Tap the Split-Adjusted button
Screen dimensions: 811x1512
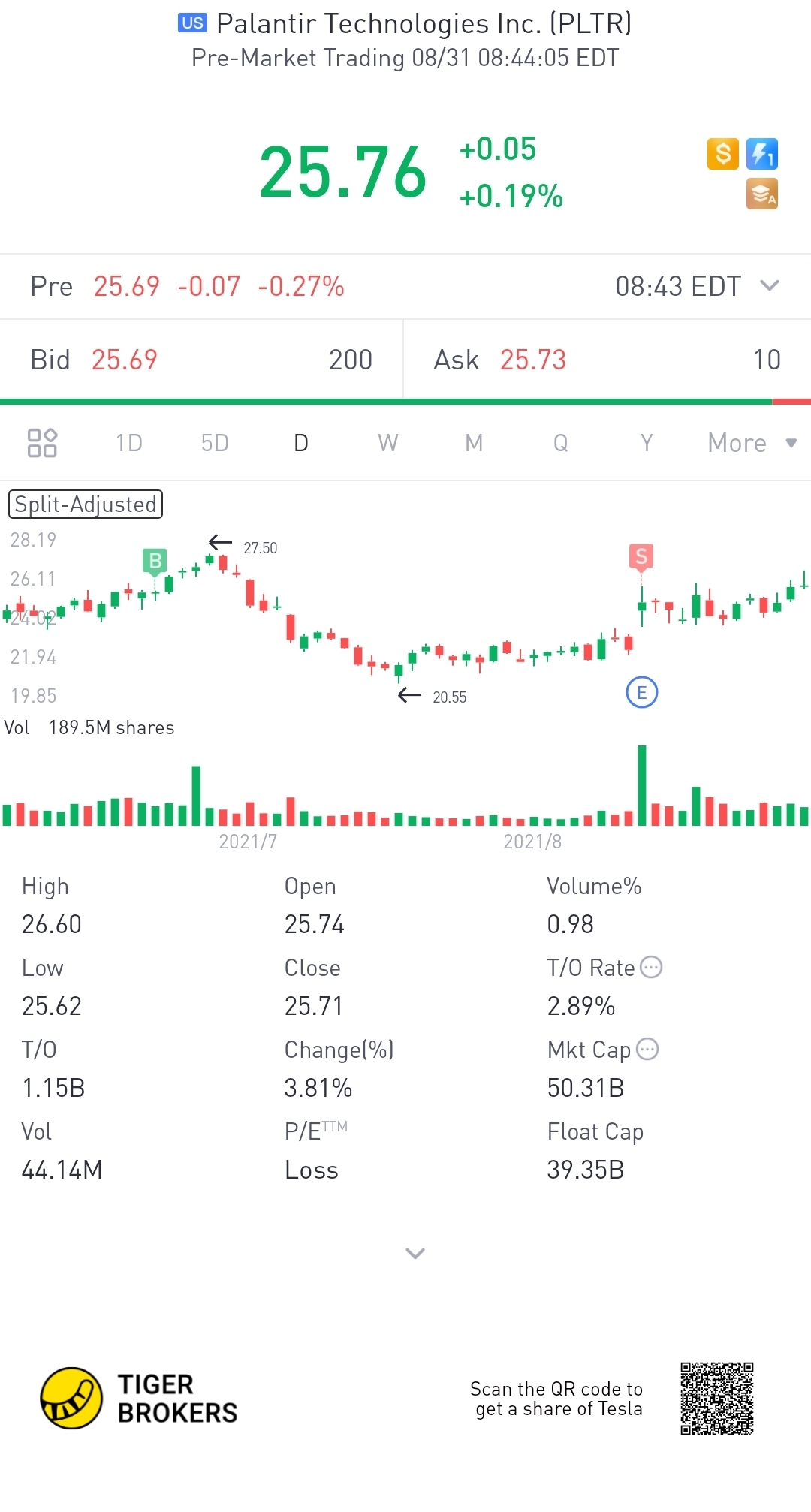click(86, 504)
